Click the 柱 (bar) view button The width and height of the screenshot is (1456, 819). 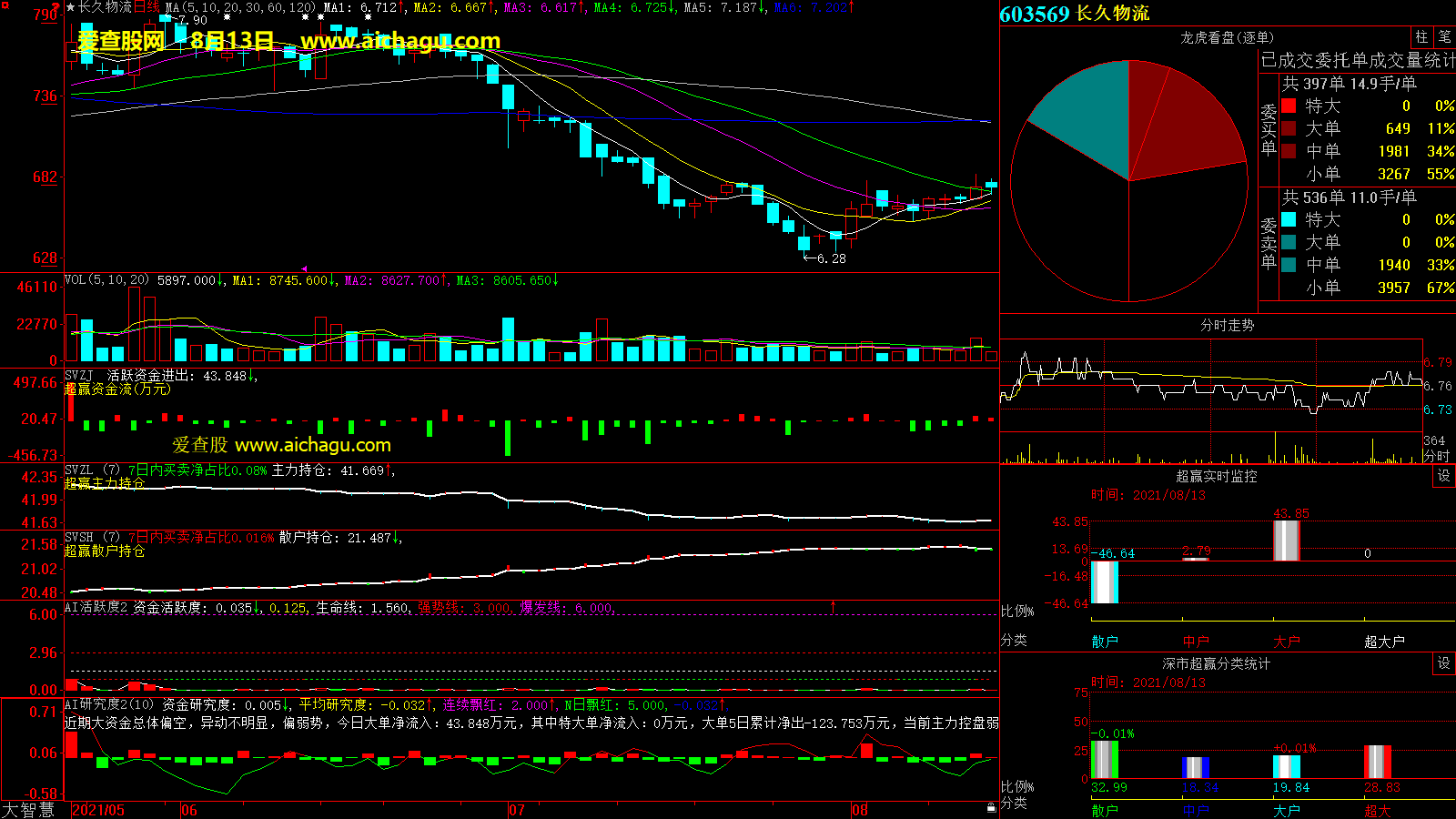click(1421, 37)
